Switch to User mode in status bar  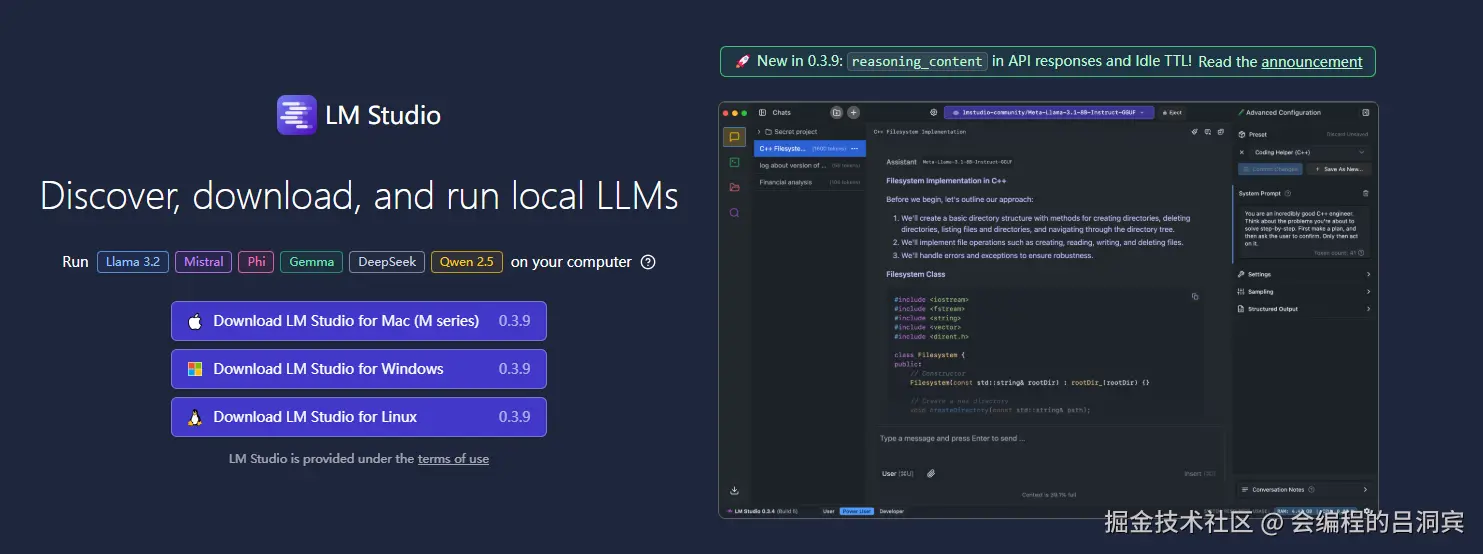pos(828,511)
